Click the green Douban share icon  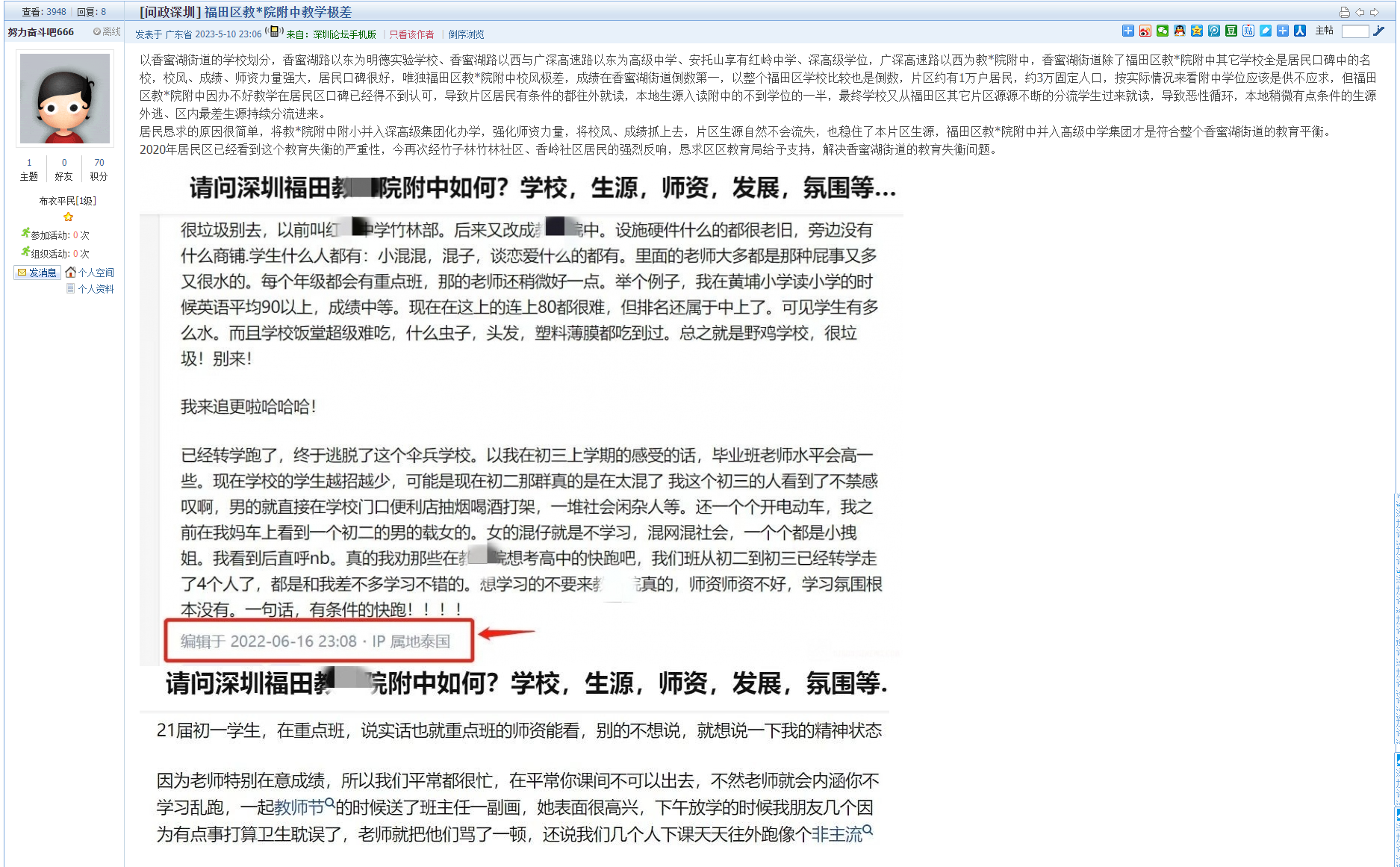(1231, 31)
